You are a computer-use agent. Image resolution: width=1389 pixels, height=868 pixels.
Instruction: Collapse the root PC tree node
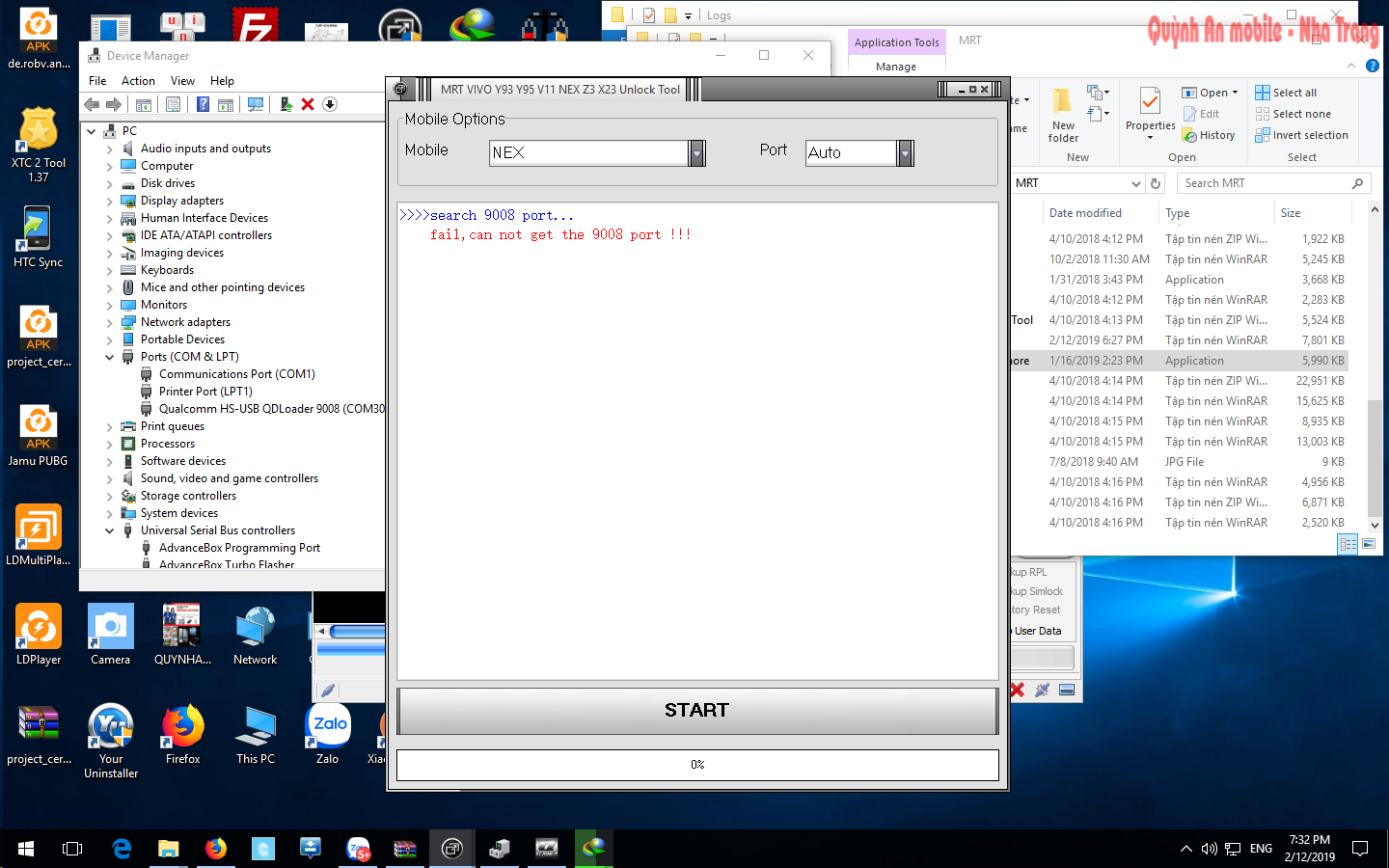click(x=92, y=131)
